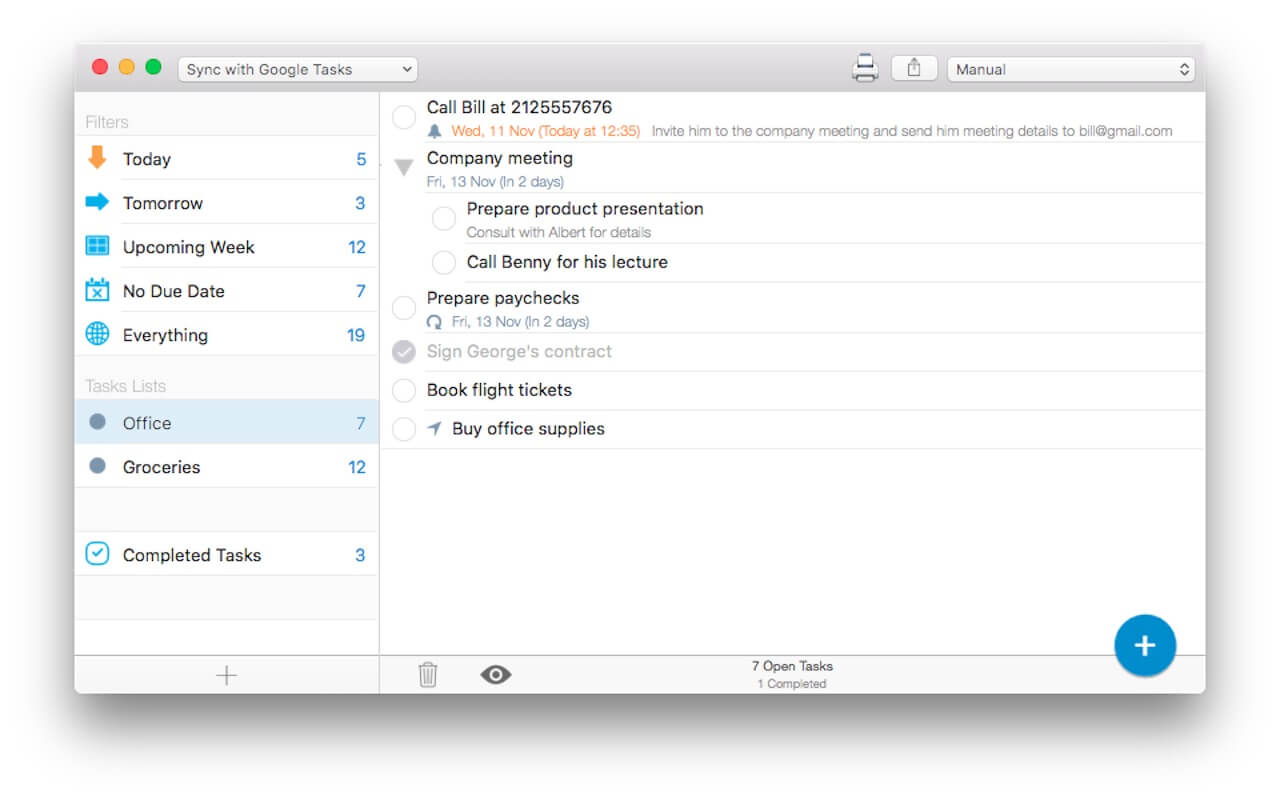The width and height of the screenshot is (1280, 800).
Task: Open the share button in the toolbar
Action: click(x=914, y=68)
